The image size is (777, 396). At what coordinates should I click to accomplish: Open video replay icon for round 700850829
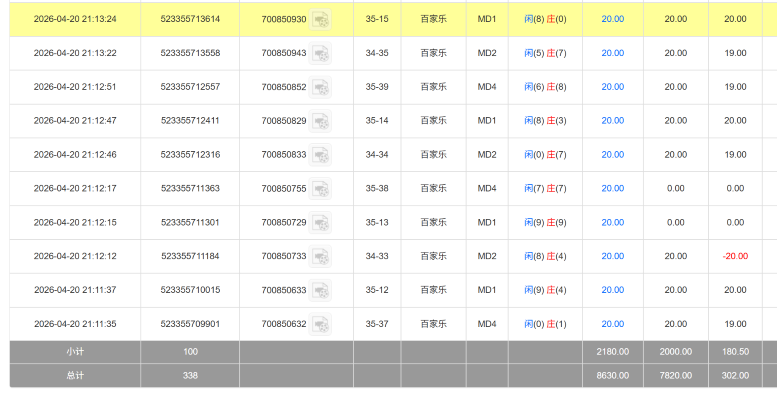click(x=320, y=121)
